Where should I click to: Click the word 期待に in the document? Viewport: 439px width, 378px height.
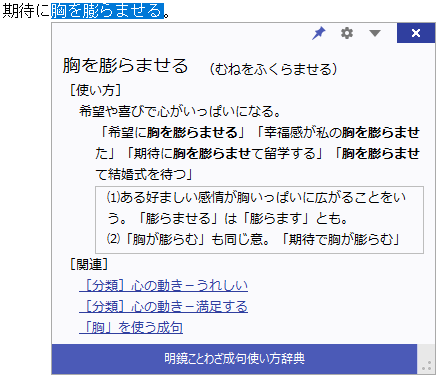coord(26,11)
